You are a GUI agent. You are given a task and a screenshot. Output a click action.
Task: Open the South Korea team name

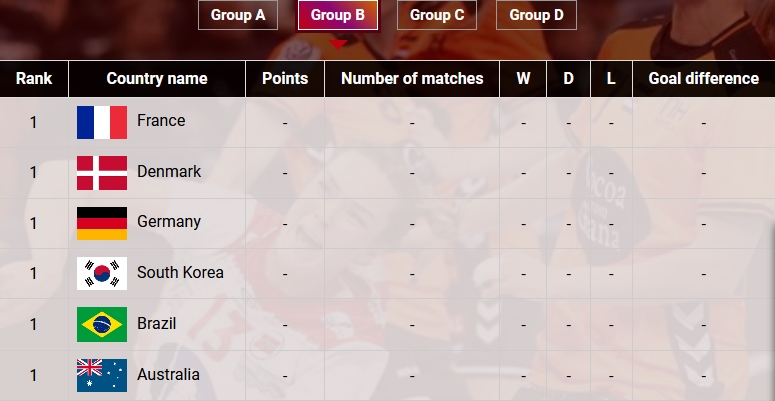tap(180, 272)
